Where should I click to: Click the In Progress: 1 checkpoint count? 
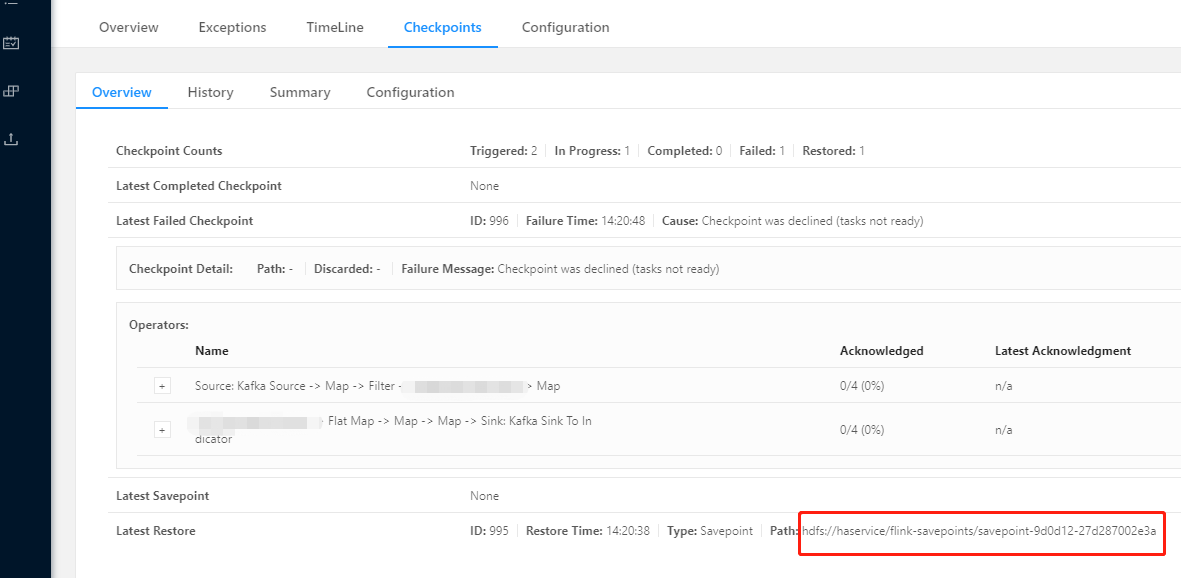click(x=591, y=150)
